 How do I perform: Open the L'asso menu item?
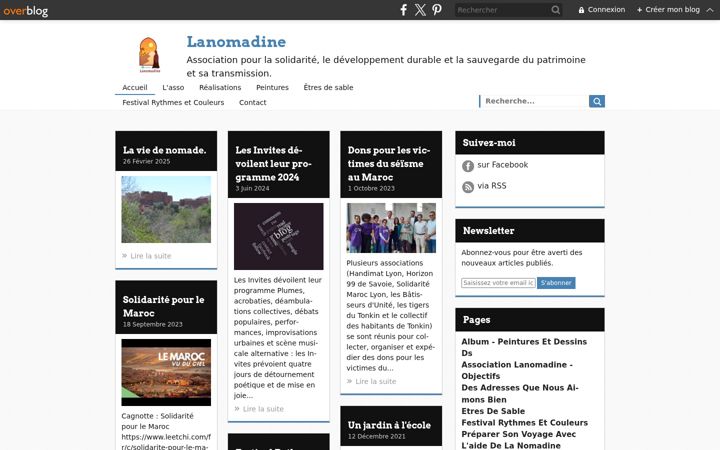pos(173,87)
